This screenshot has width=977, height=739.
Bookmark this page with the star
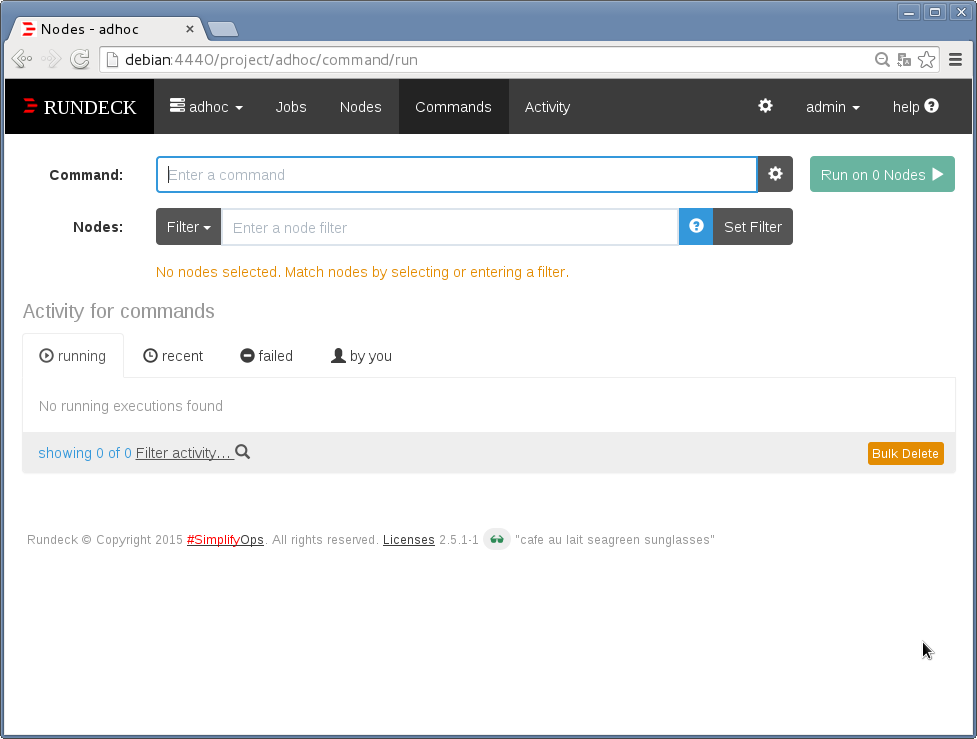click(926, 59)
